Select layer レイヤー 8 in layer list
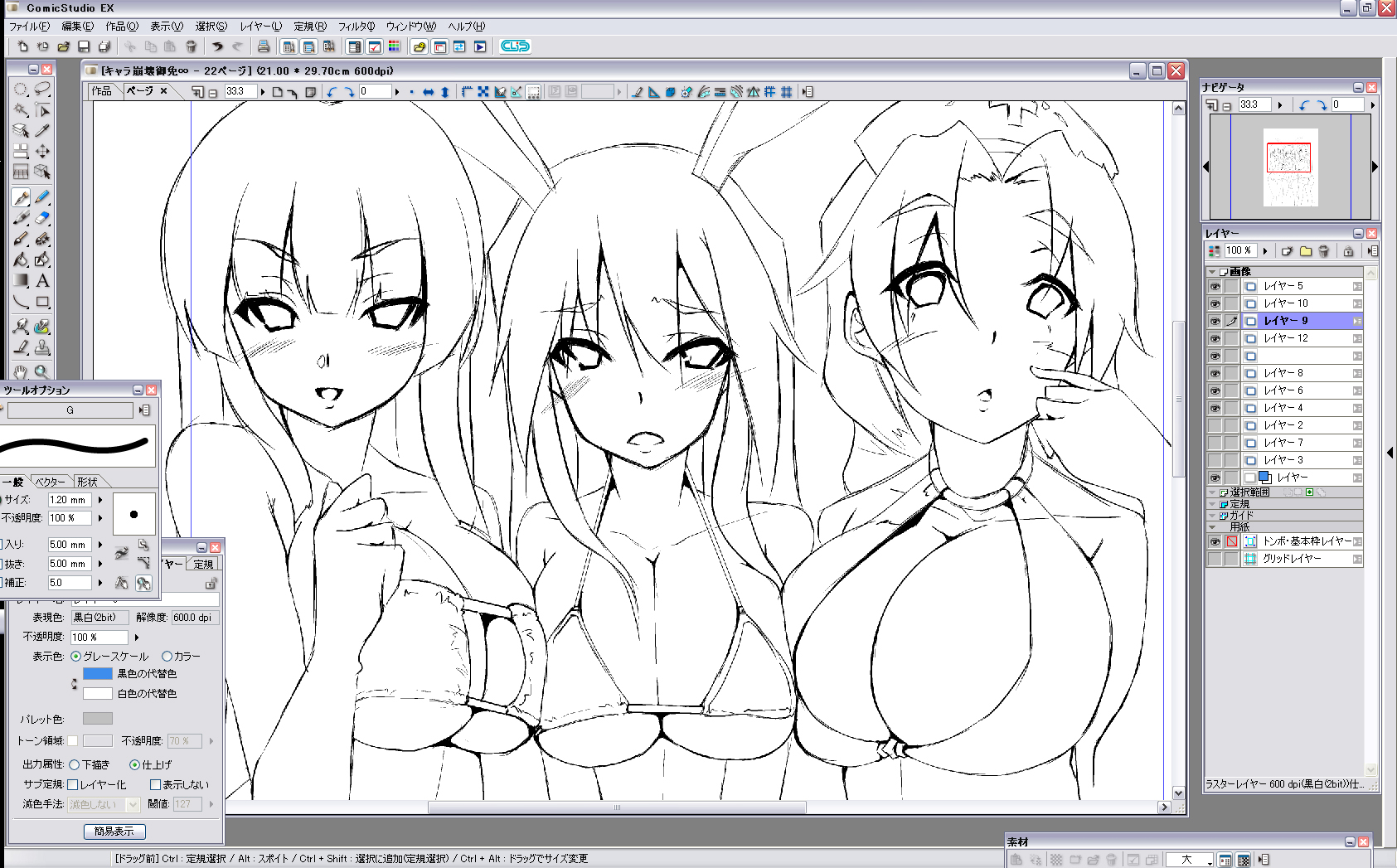 [x=1302, y=373]
